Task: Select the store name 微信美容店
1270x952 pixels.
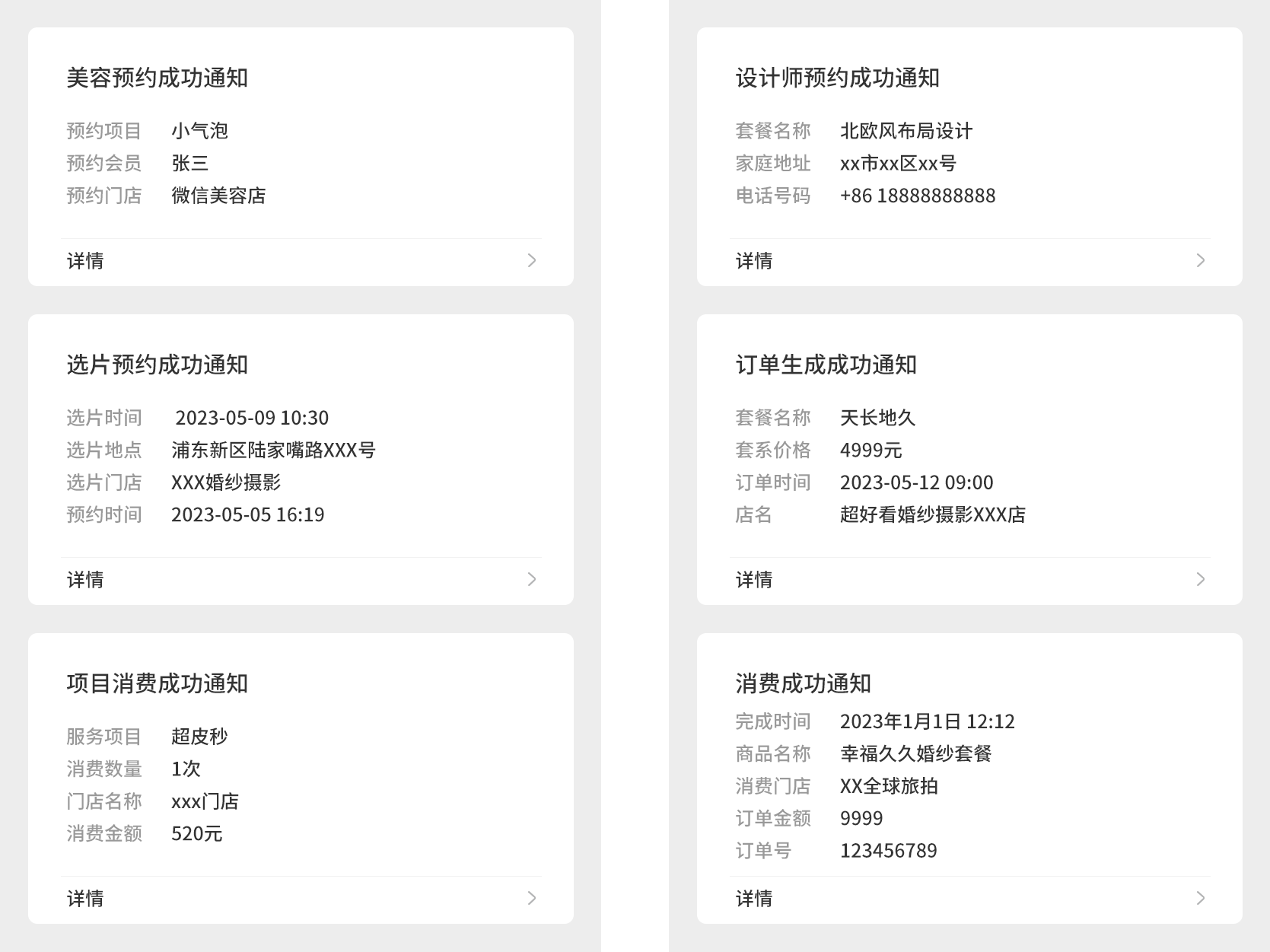Action: [x=218, y=196]
